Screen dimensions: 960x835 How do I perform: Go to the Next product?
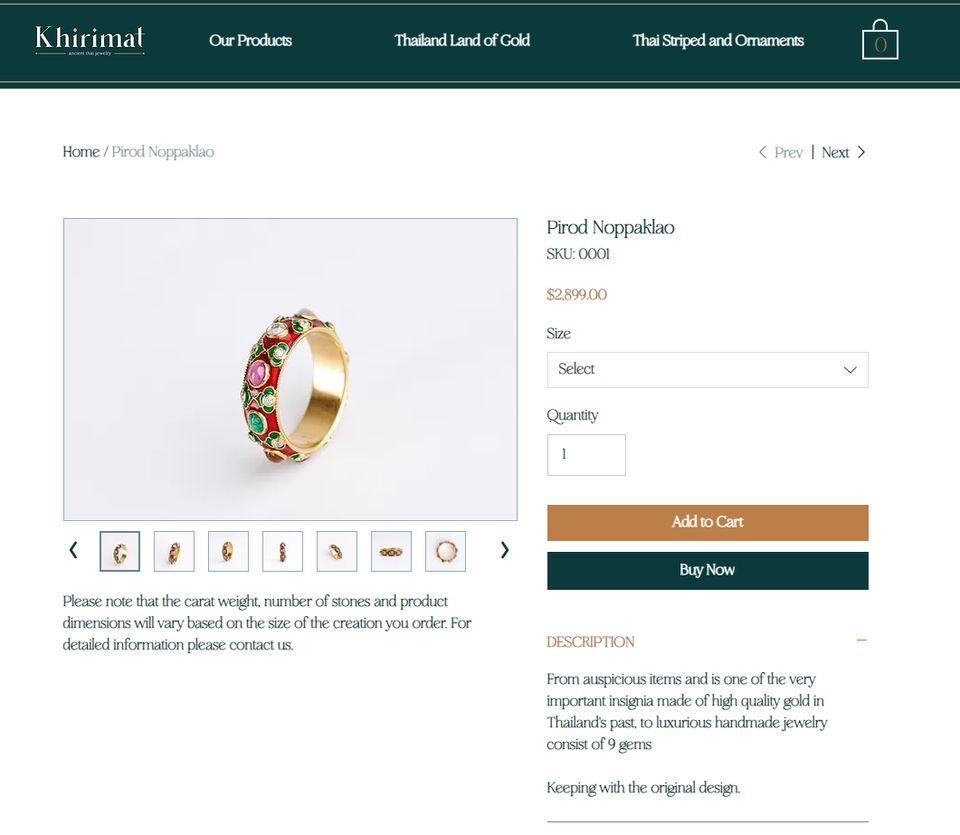(844, 153)
